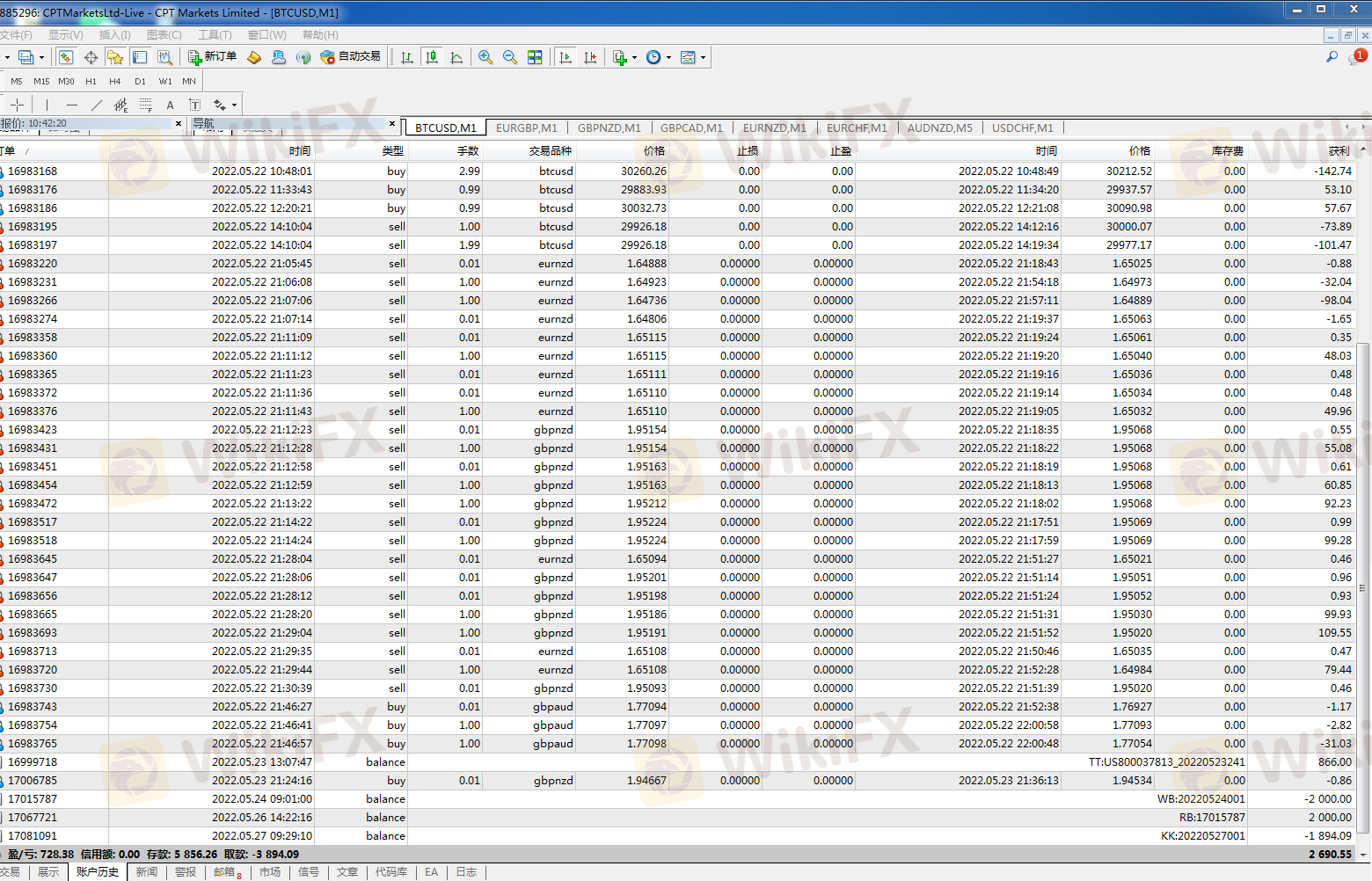Open the 插入(I) menu
This screenshot has height=881, width=1372.
114,35
